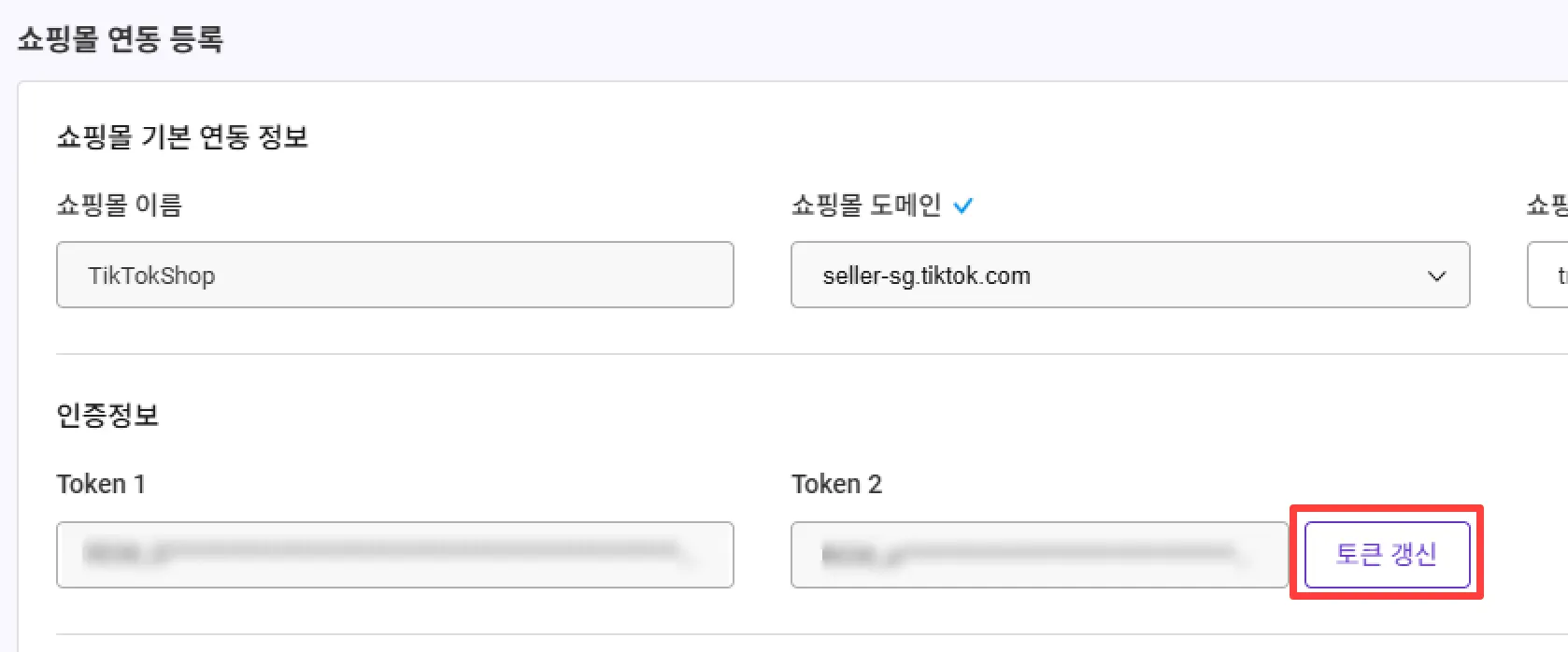This screenshot has width=1568, height=652.
Task: Click the cut-off label at the top right
Action: [x=1547, y=206]
